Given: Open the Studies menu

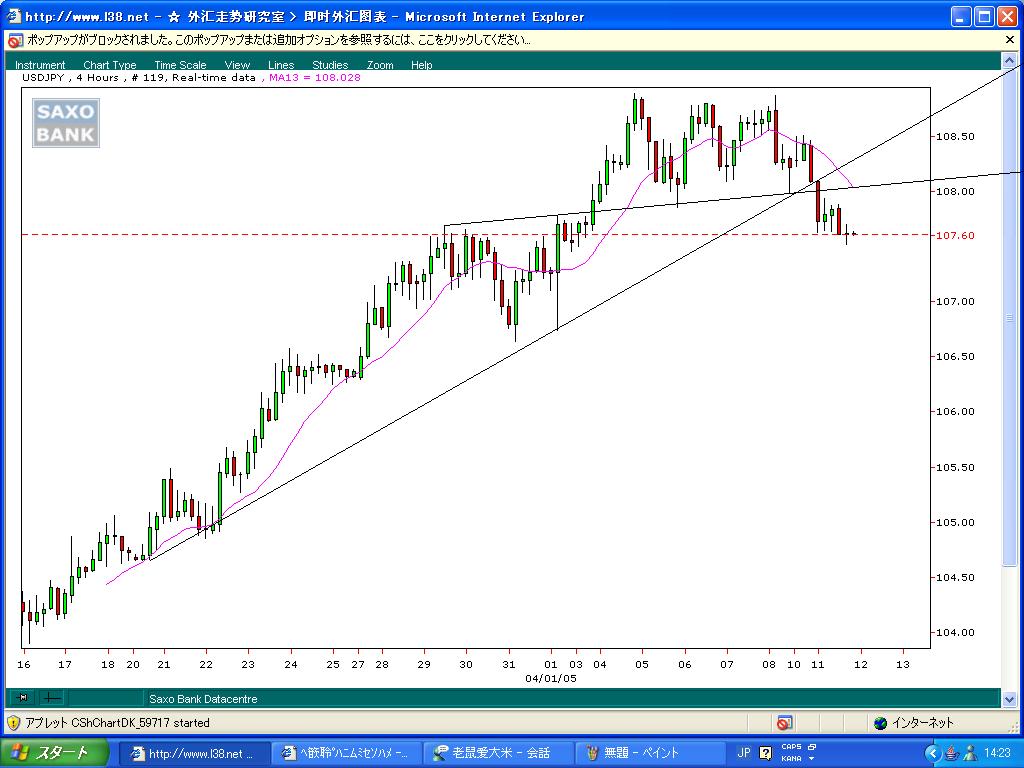Looking at the screenshot, I should pyautogui.click(x=330, y=64).
